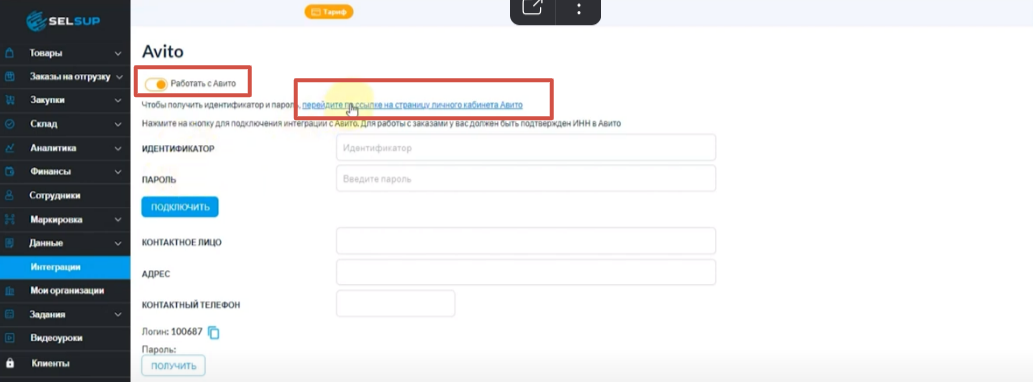This screenshot has width=1033, height=382.
Task: Click the Аналитика chart icon
Action: click(9, 148)
